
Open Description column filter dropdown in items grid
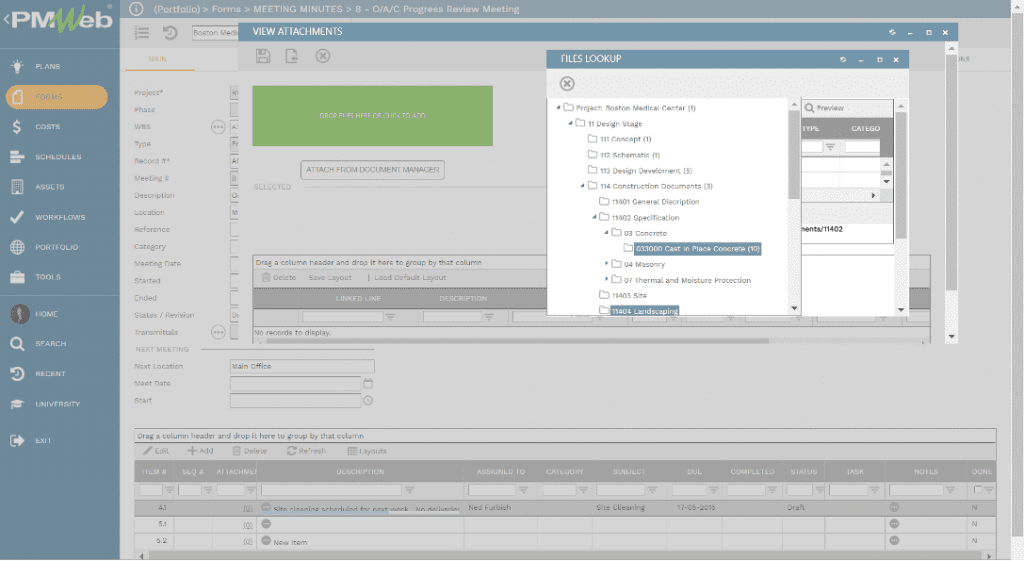(409, 490)
